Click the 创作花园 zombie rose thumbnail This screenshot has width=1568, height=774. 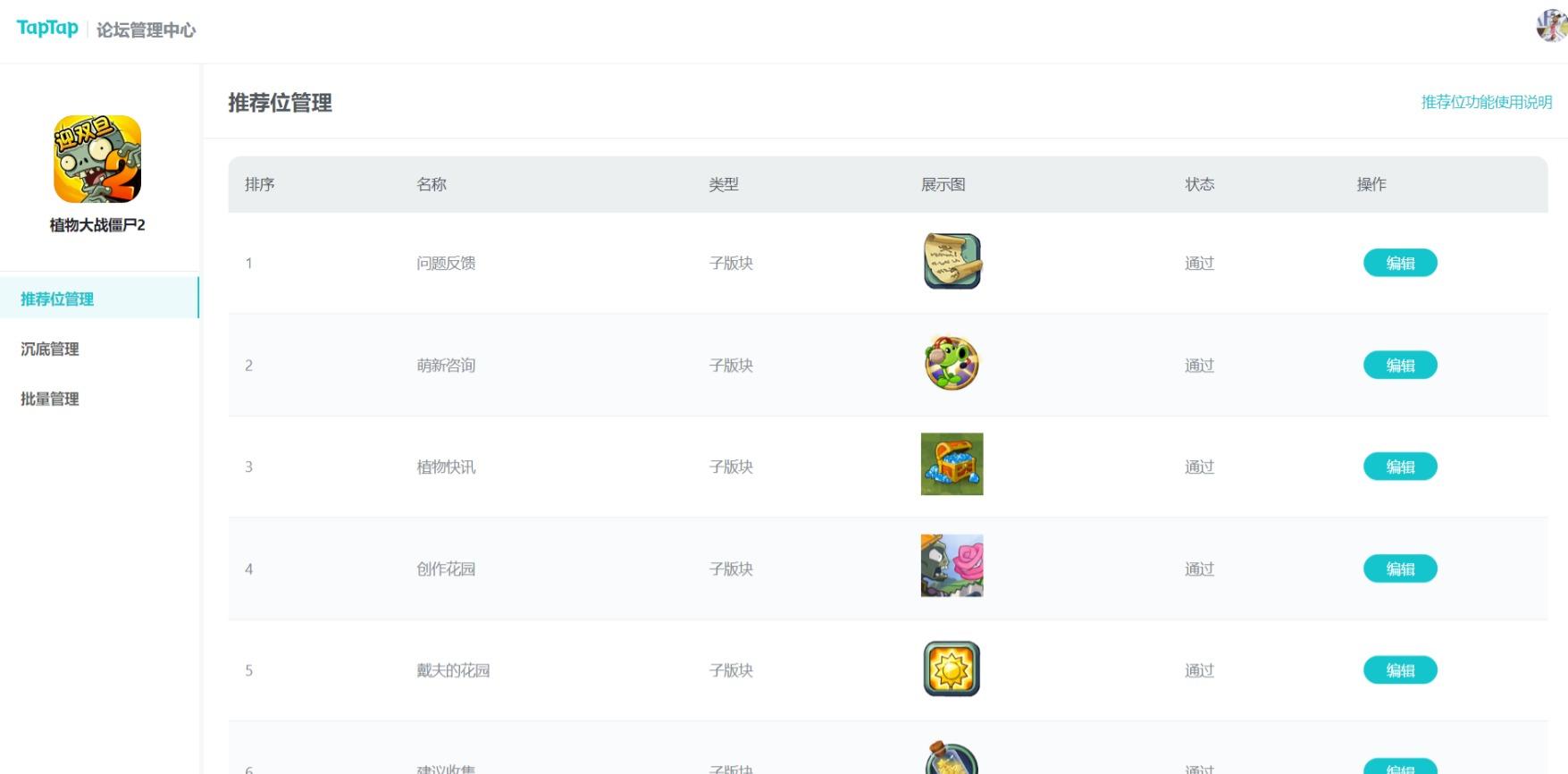952,566
